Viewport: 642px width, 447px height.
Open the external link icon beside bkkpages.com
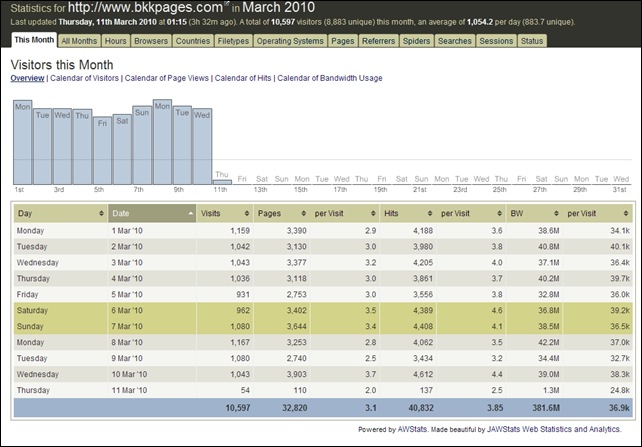tap(226, 4)
